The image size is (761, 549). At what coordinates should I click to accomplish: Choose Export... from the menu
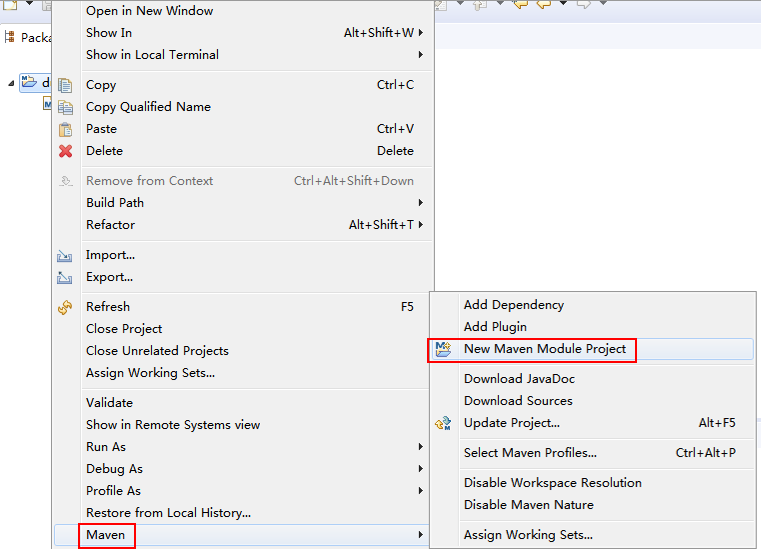tap(243, 277)
